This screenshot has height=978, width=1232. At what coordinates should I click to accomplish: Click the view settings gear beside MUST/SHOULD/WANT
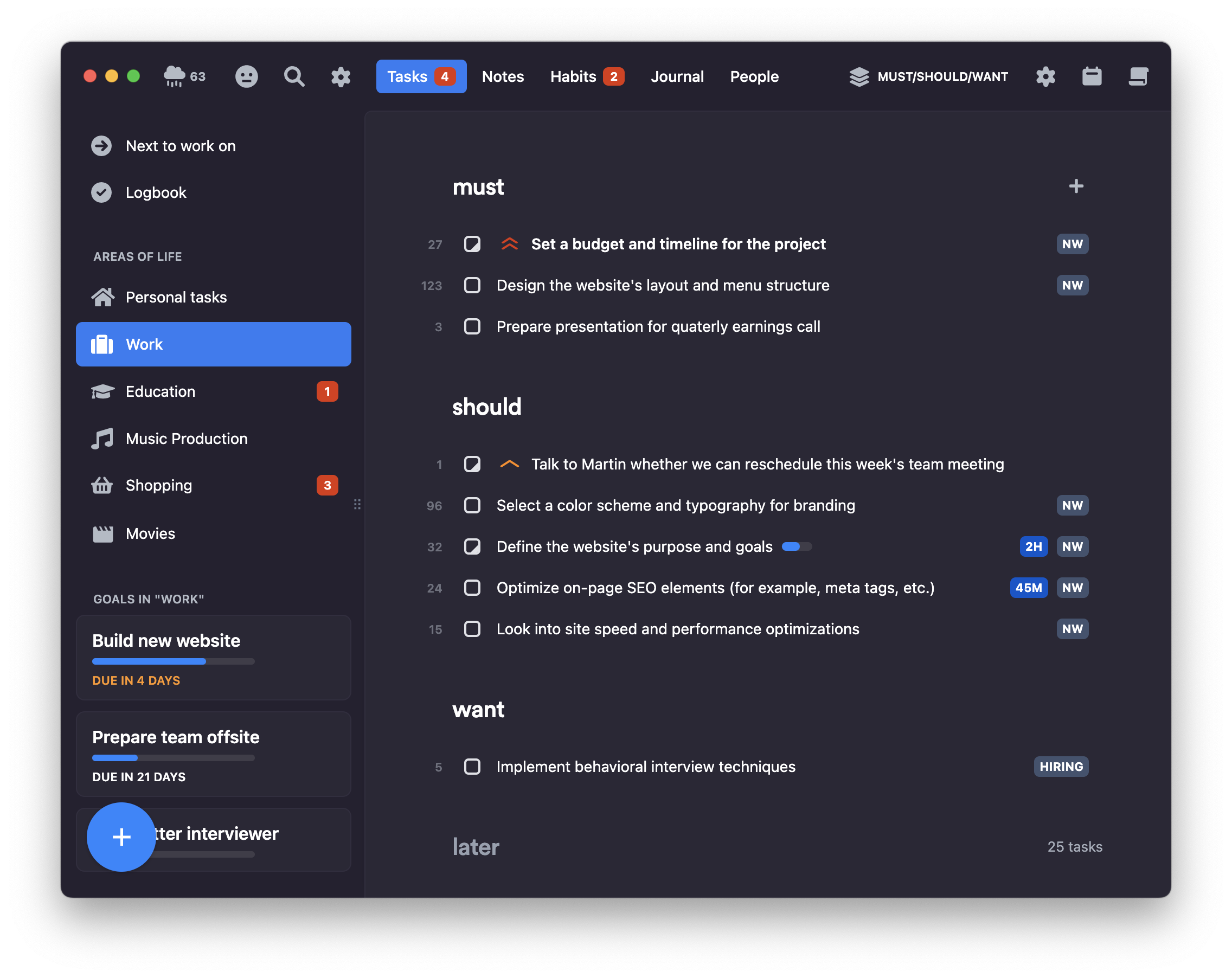tap(1045, 76)
